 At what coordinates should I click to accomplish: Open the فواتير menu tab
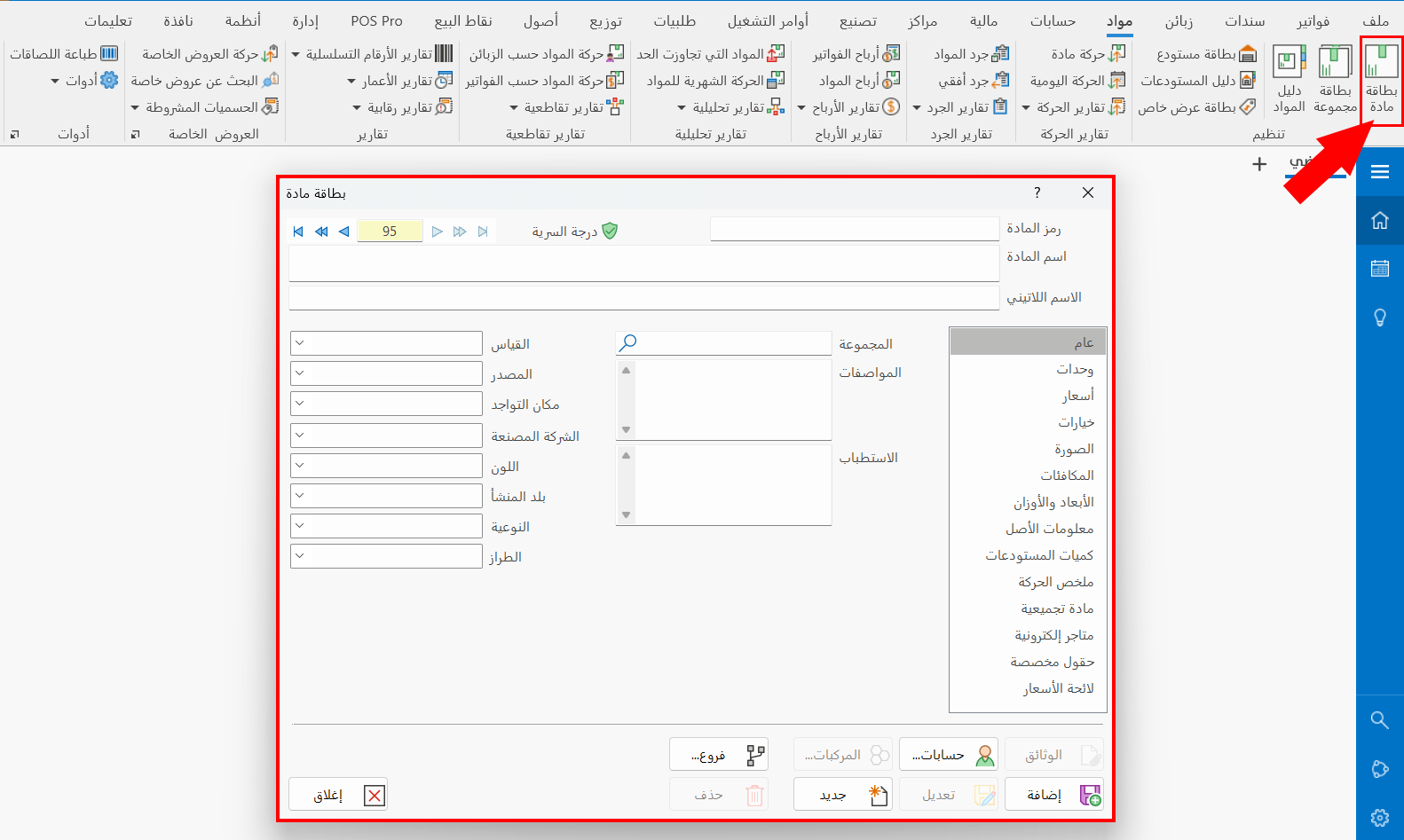(x=1313, y=20)
